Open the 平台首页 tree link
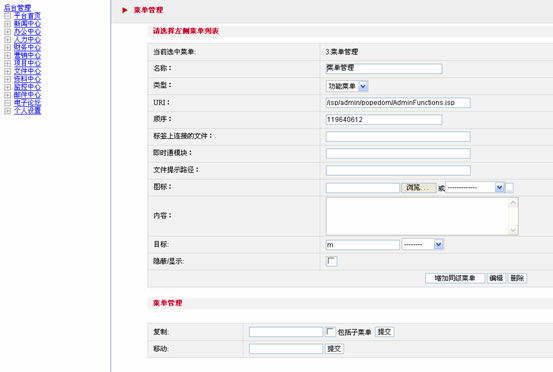The image size is (553, 372). coord(27,16)
